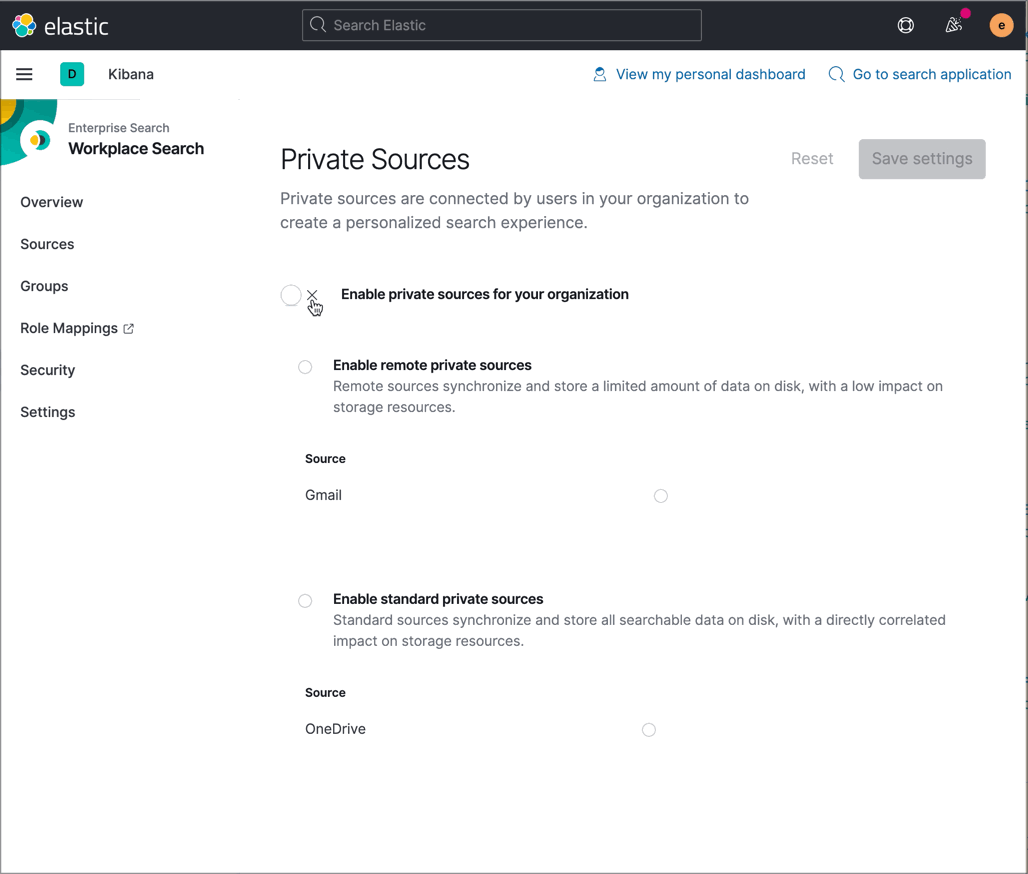Click the Save settings button
Image resolution: width=1028 pixels, height=874 pixels.
(x=922, y=159)
